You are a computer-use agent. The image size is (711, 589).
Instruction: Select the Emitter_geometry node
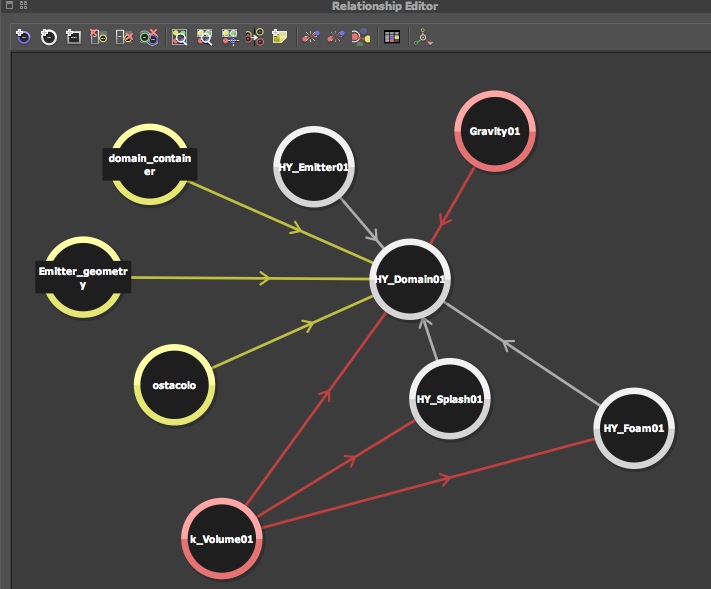tap(83, 277)
